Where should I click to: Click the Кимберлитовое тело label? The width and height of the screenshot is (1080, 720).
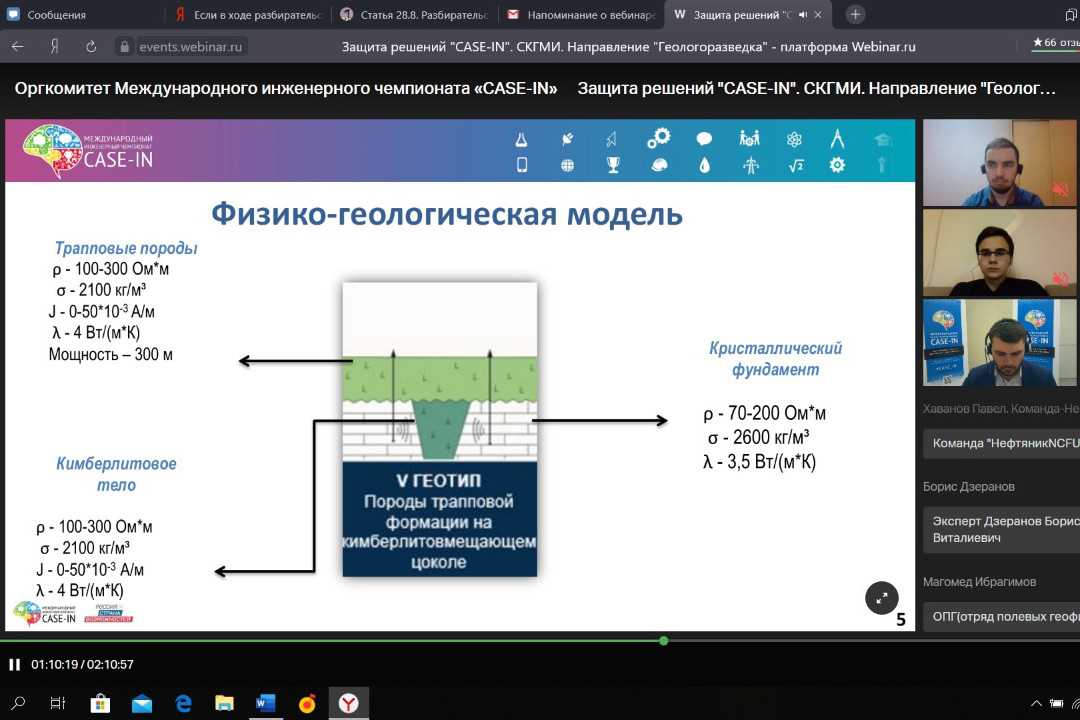(x=116, y=474)
